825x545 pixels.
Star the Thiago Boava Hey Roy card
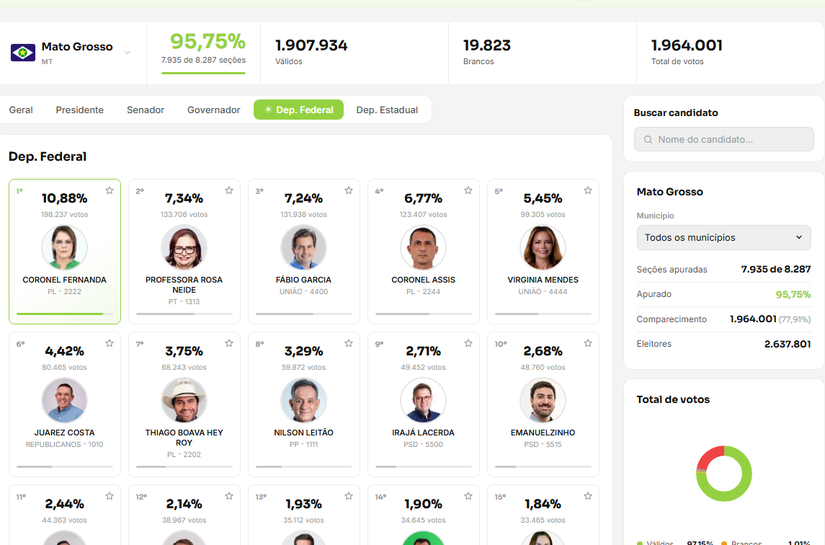pos(229,343)
